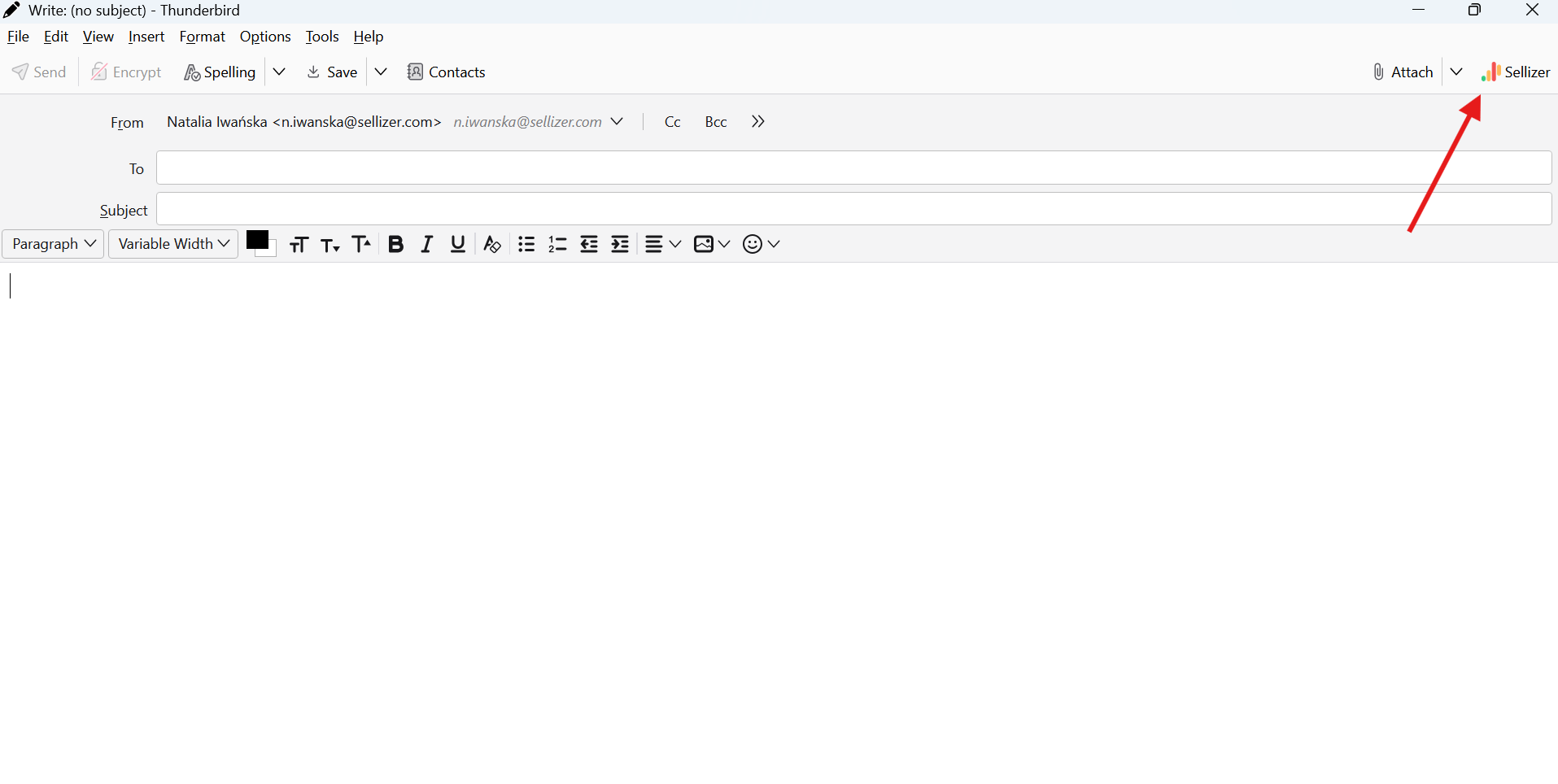Expand the Attach dropdown arrow
The image size is (1558, 784).
click(x=1456, y=72)
